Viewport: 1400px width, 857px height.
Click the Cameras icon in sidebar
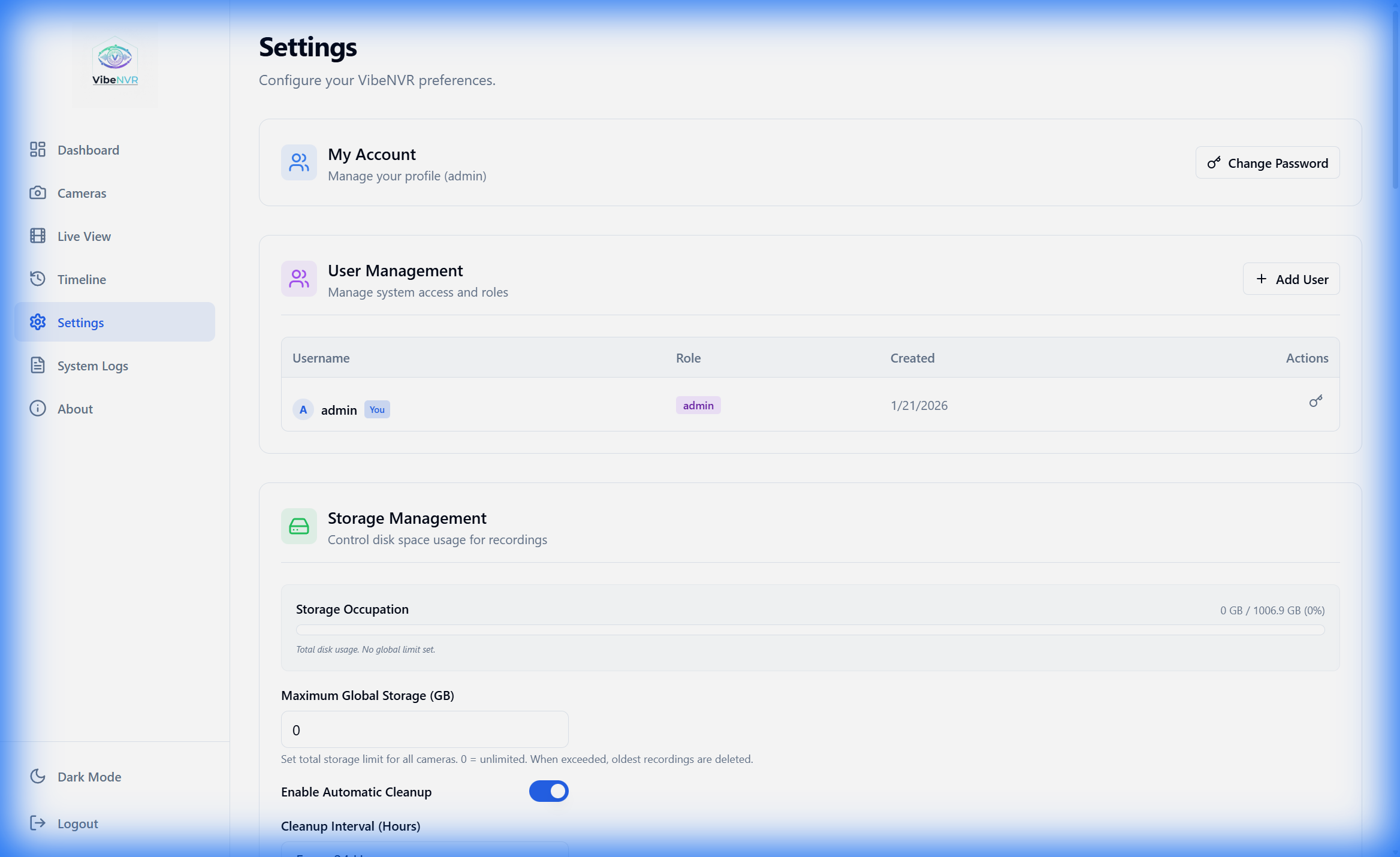point(38,192)
